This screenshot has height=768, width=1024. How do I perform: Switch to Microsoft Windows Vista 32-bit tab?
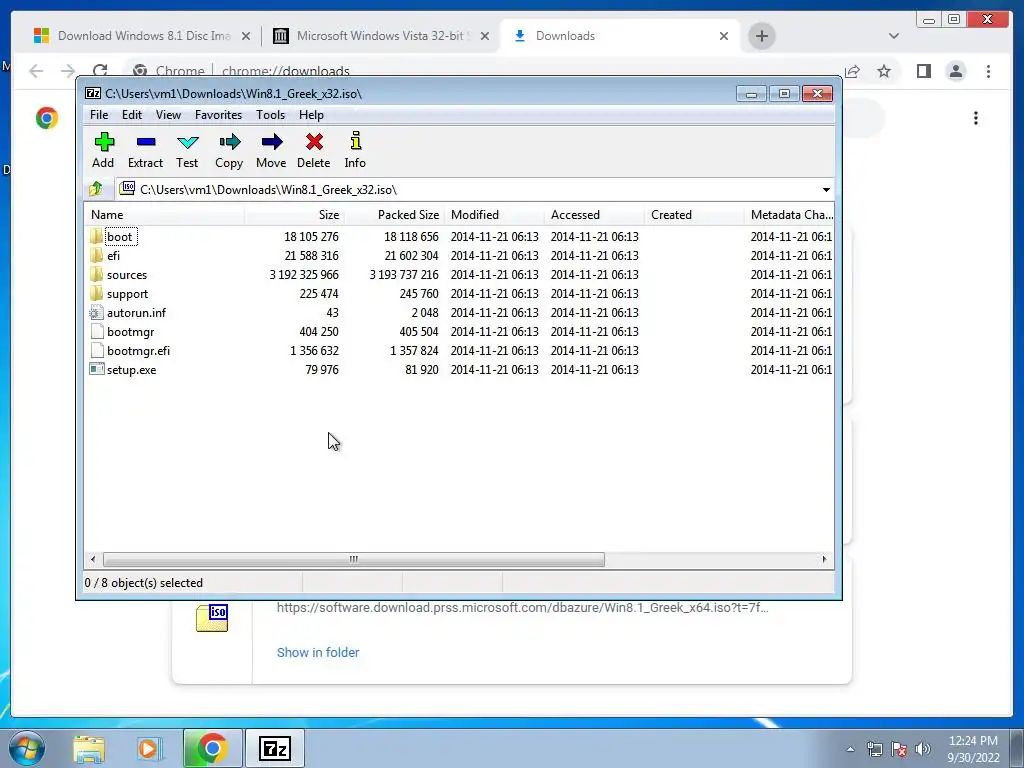click(x=380, y=36)
